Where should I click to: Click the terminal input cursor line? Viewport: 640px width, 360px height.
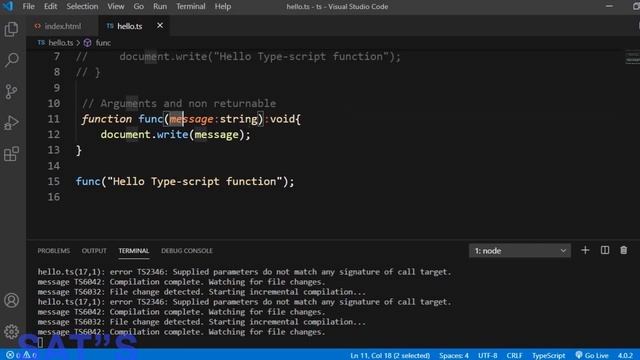tap(40, 342)
